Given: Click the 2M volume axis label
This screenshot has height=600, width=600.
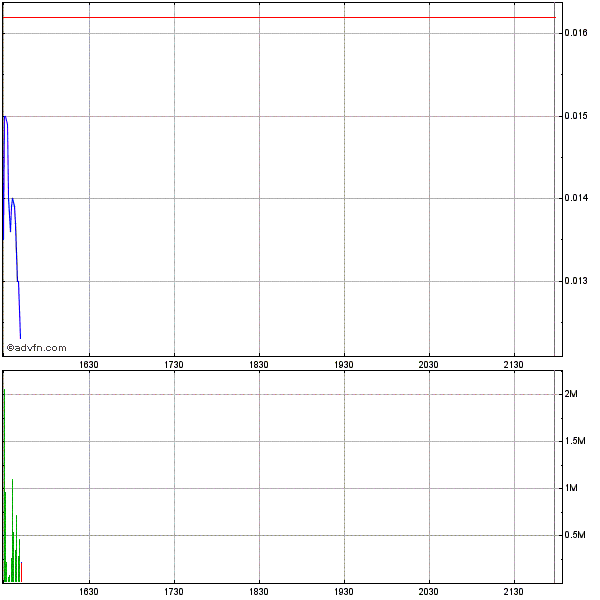Looking at the screenshot, I should [571, 394].
